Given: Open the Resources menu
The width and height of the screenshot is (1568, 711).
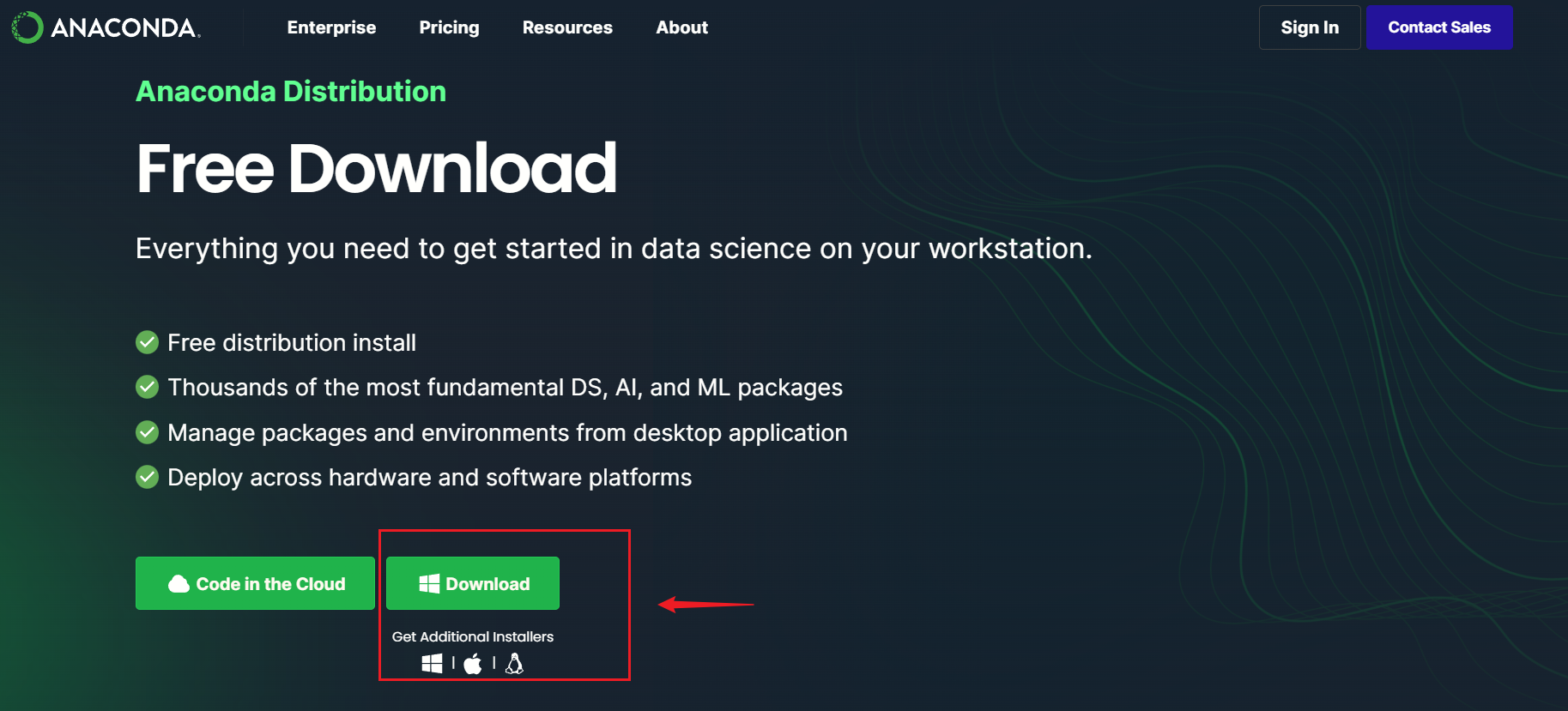Looking at the screenshot, I should click(567, 27).
